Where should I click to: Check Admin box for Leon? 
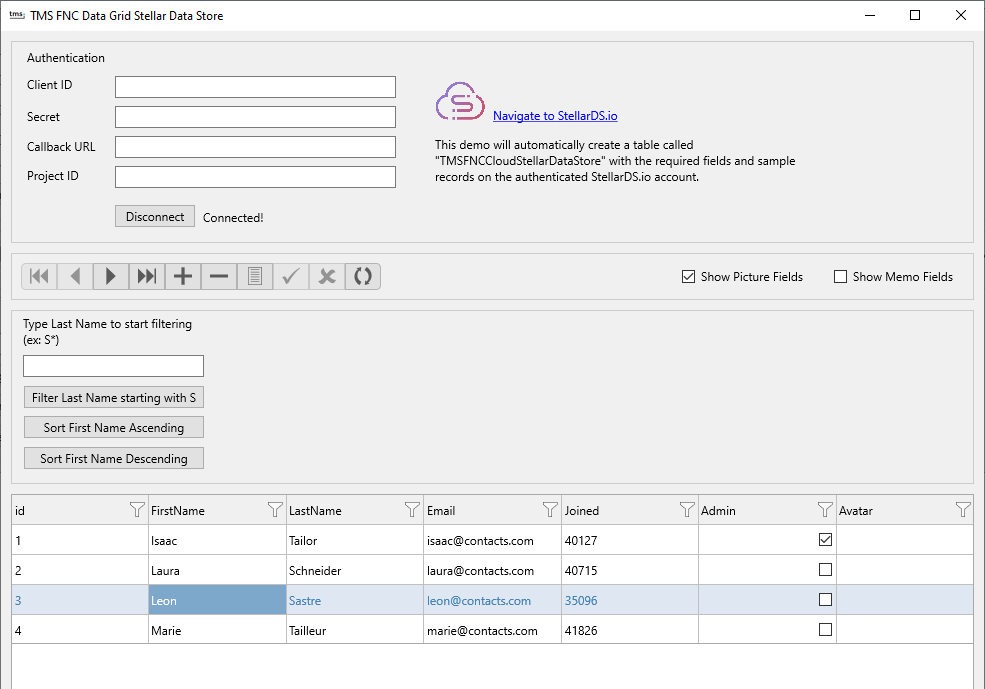coord(825,600)
